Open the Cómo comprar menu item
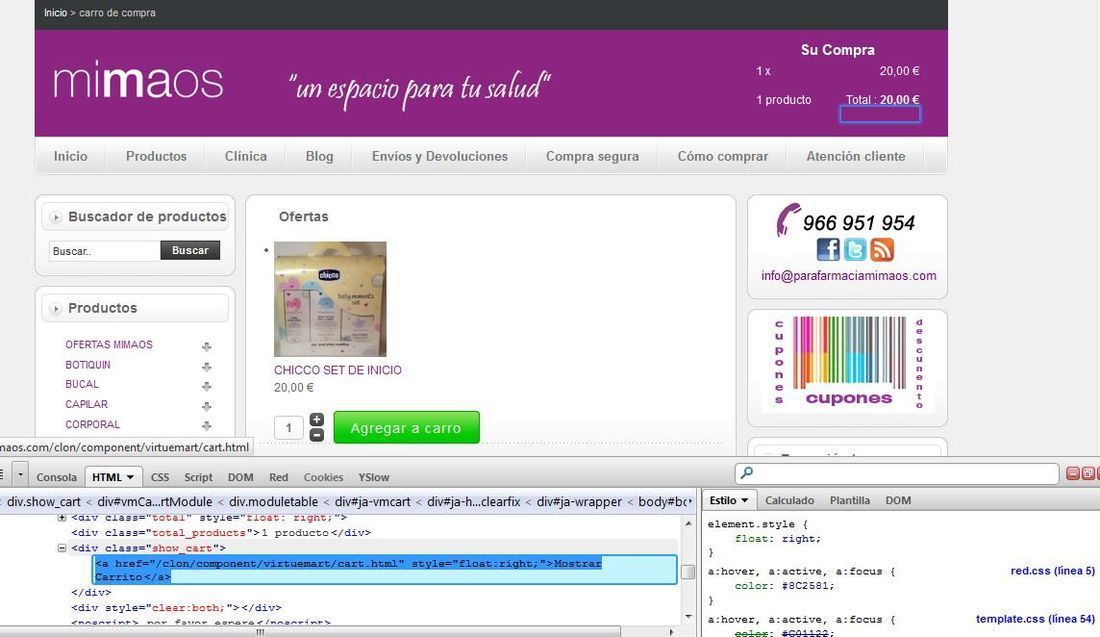Image resolution: width=1100 pixels, height=637 pixels. point(723,156)
